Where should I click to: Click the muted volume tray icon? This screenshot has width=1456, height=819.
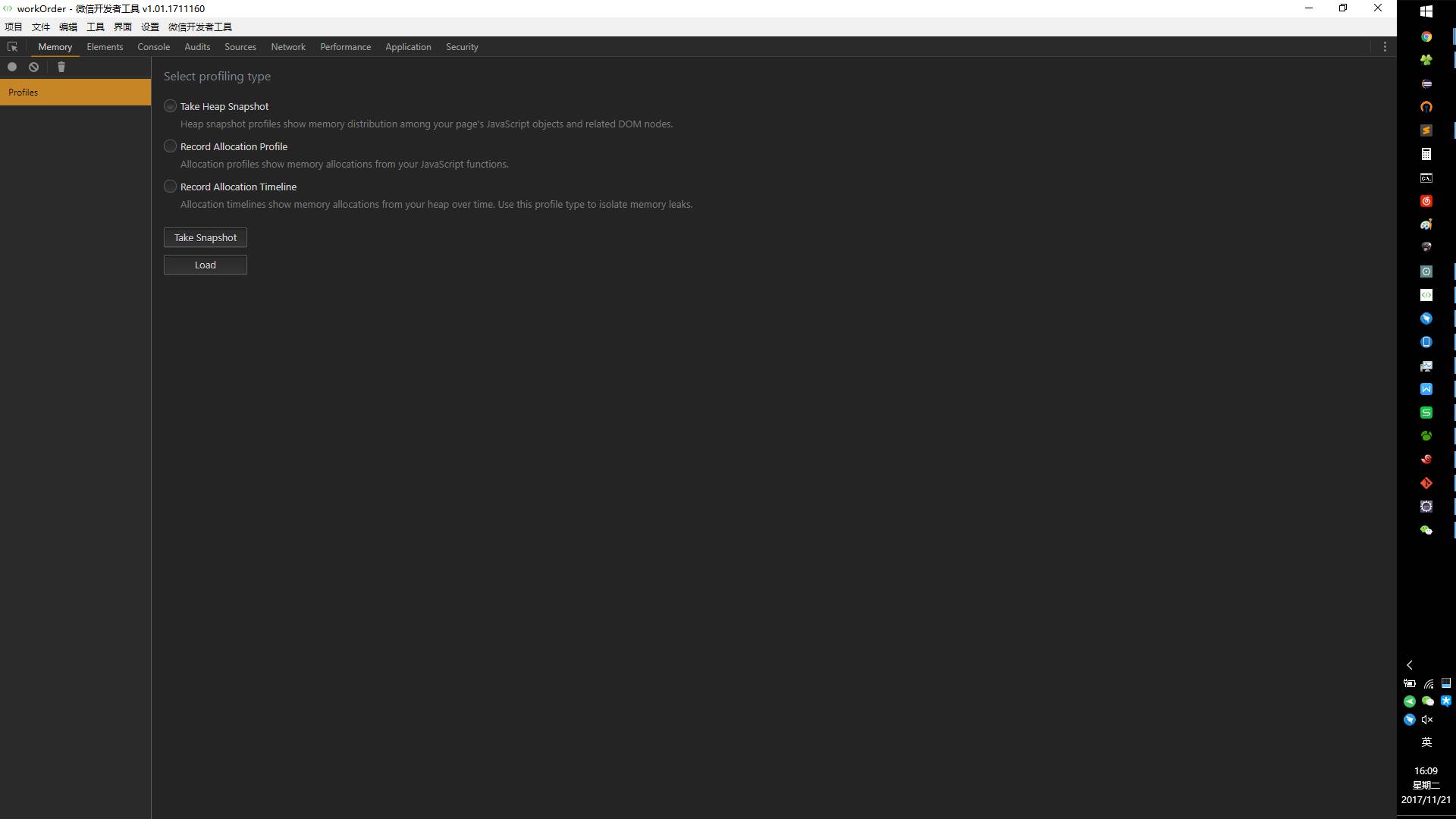[x=1427, y=720]
